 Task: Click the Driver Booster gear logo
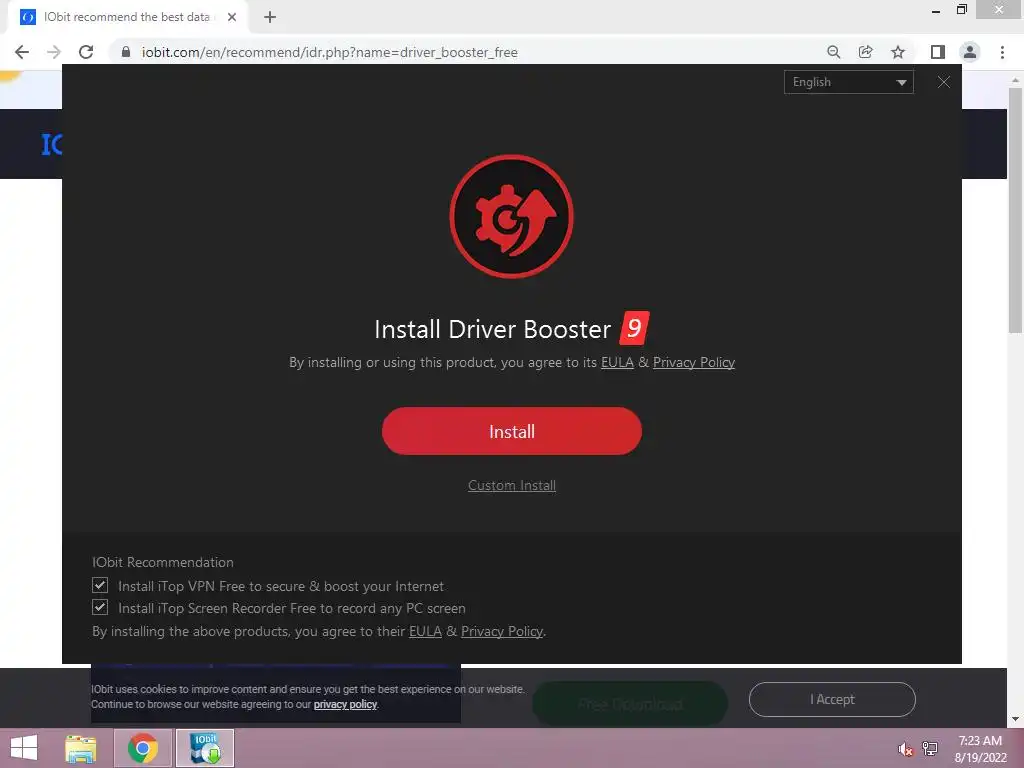511,216
